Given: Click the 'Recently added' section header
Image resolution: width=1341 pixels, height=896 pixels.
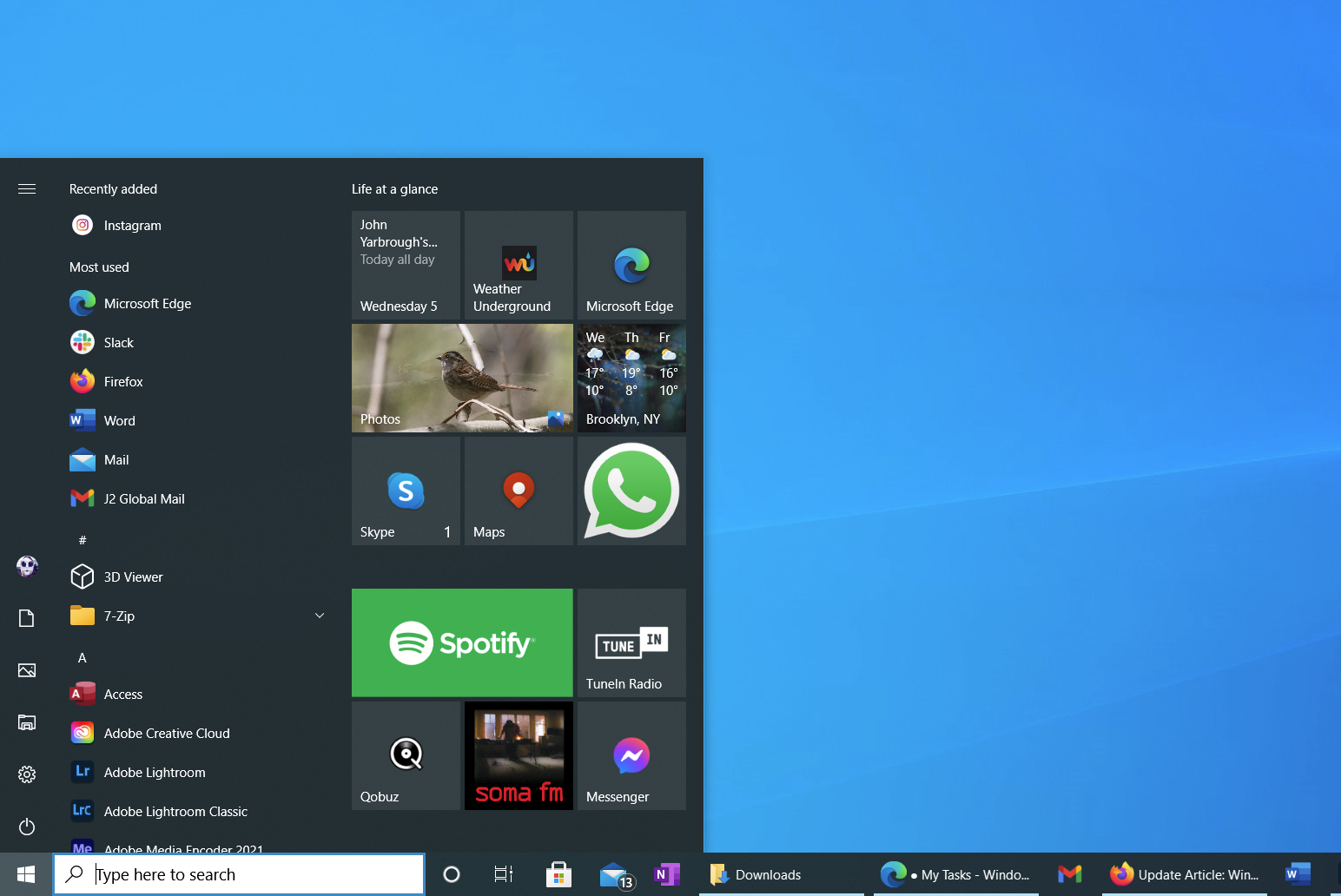Looking at the screenshot, I should 113,189.
